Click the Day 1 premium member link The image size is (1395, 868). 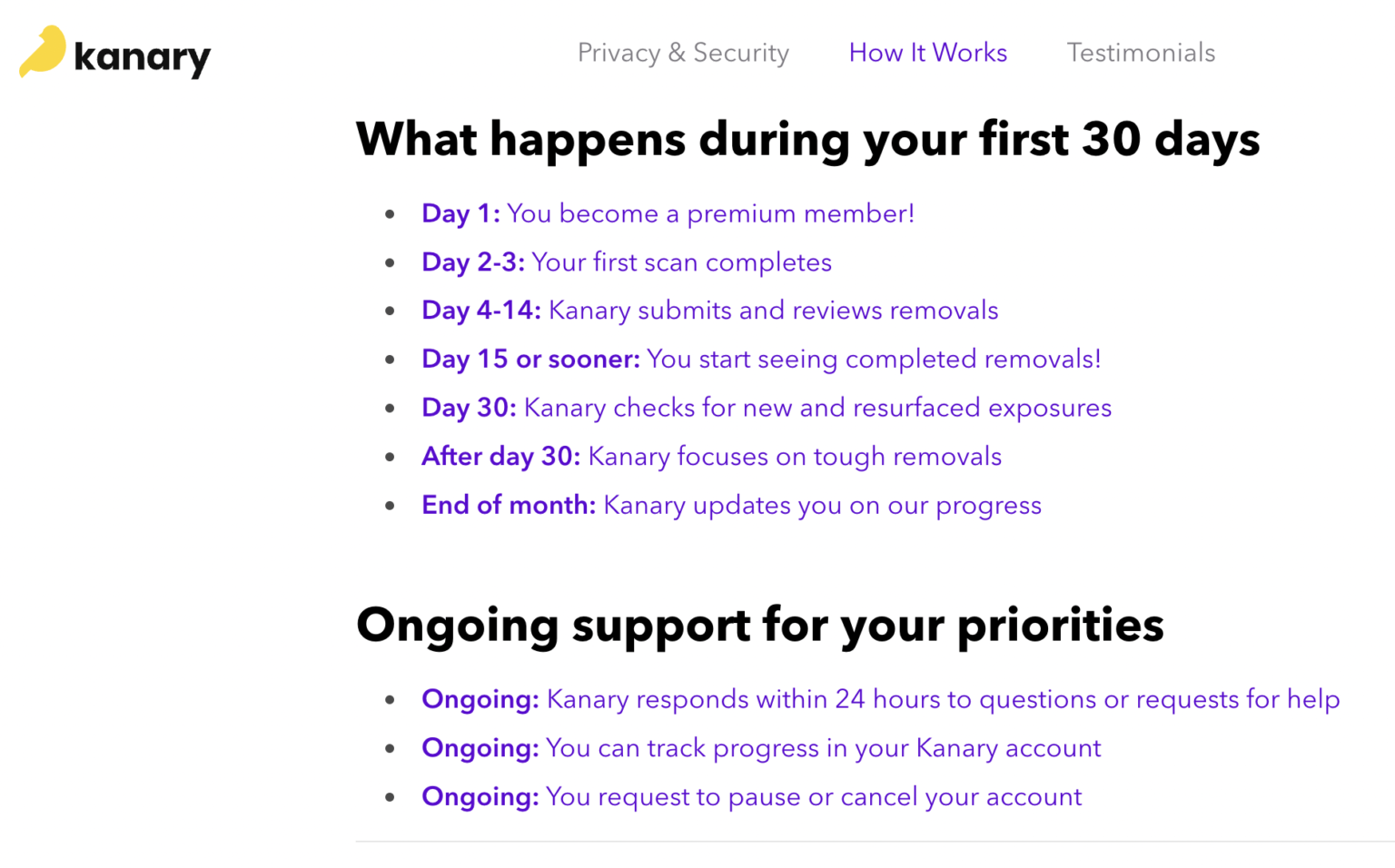coord(668,214)
